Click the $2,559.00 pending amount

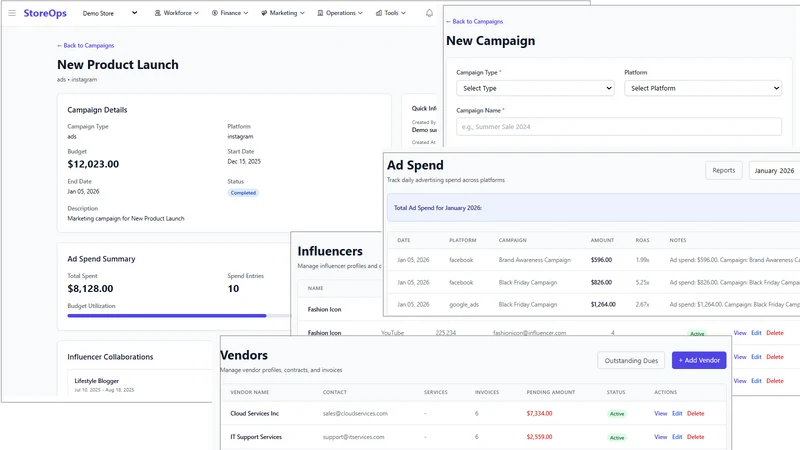(x=539, y=437)
